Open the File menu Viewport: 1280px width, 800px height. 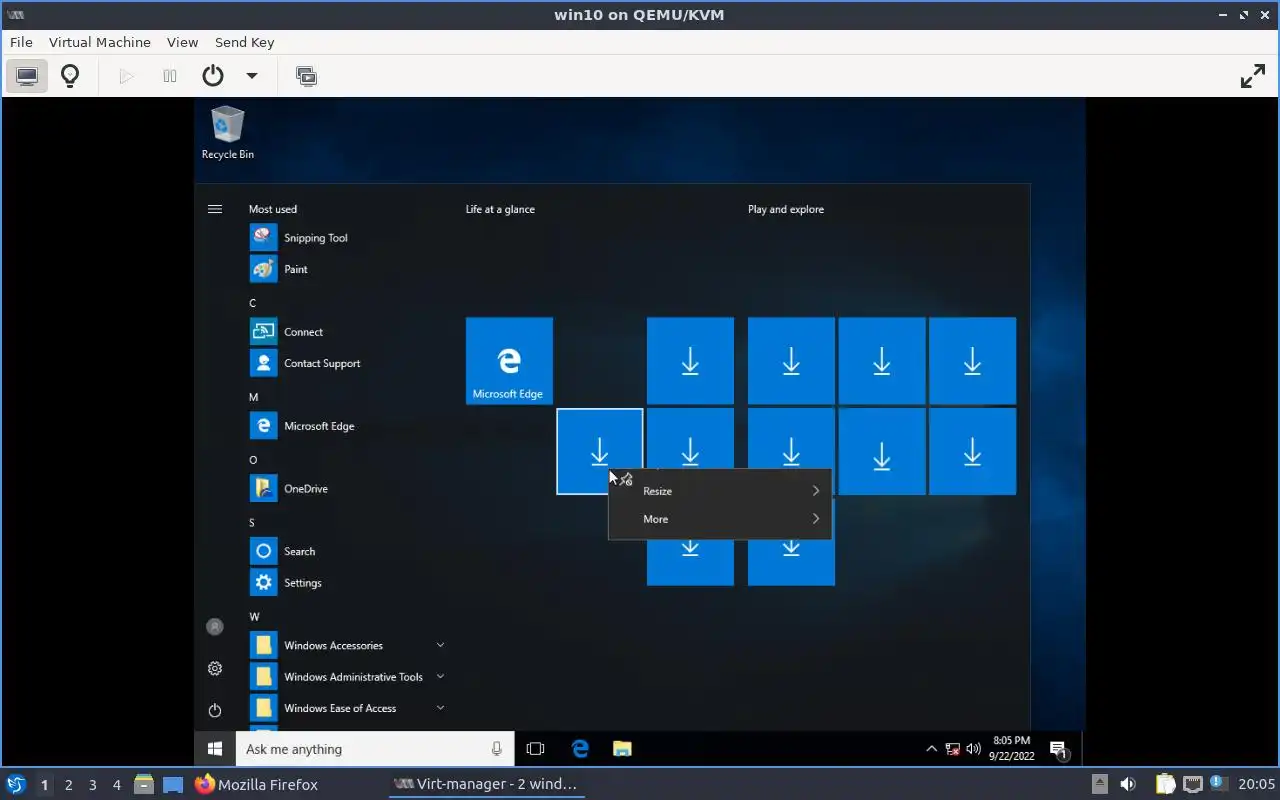[x=21, y=42]
